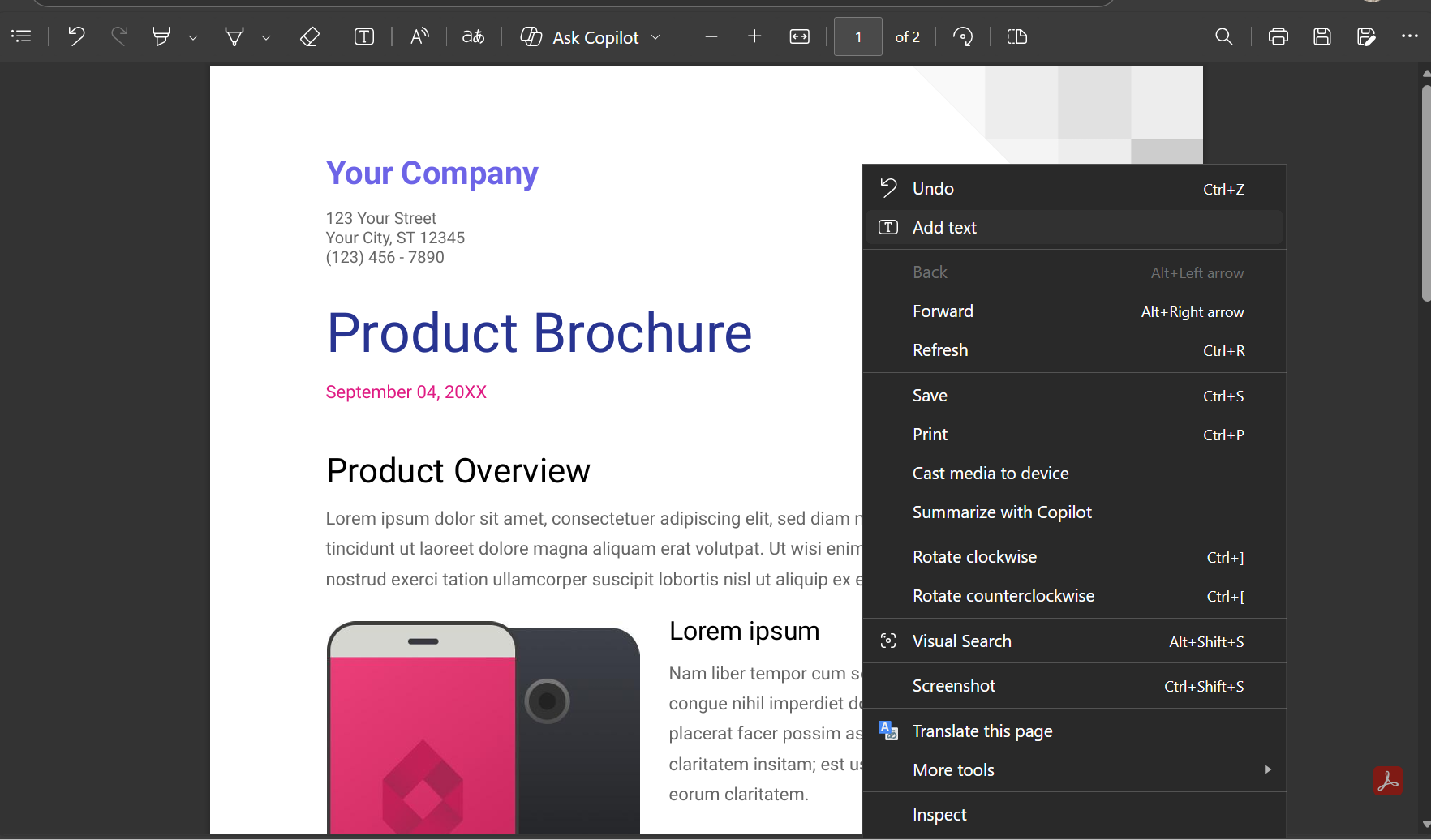The height and width of the screenshot is (840, 1431).
Task: Click the (123) 456 - 7890 phone number
Action: [x=385, y=257]
